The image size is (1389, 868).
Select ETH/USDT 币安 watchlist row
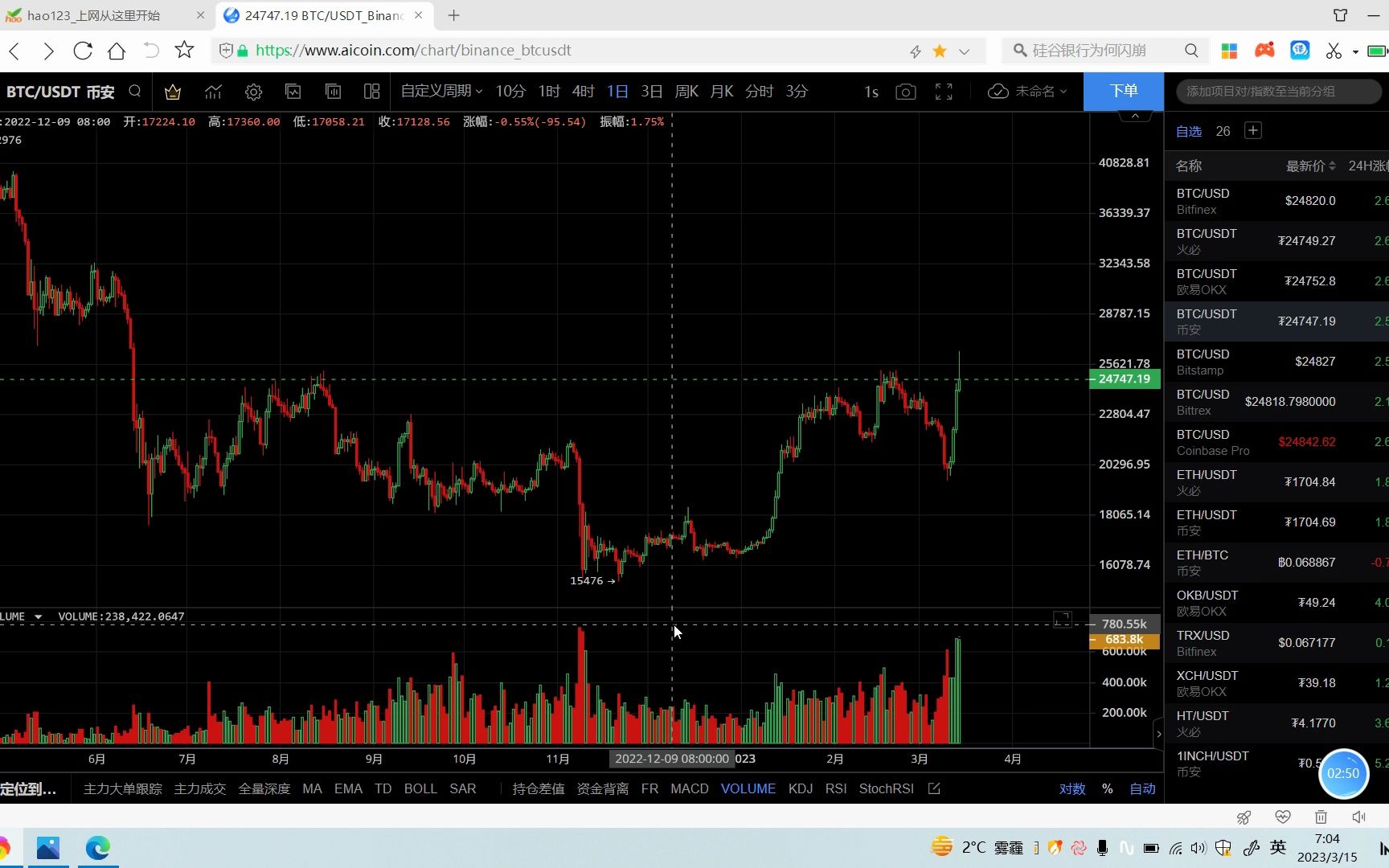point(1277,522)
